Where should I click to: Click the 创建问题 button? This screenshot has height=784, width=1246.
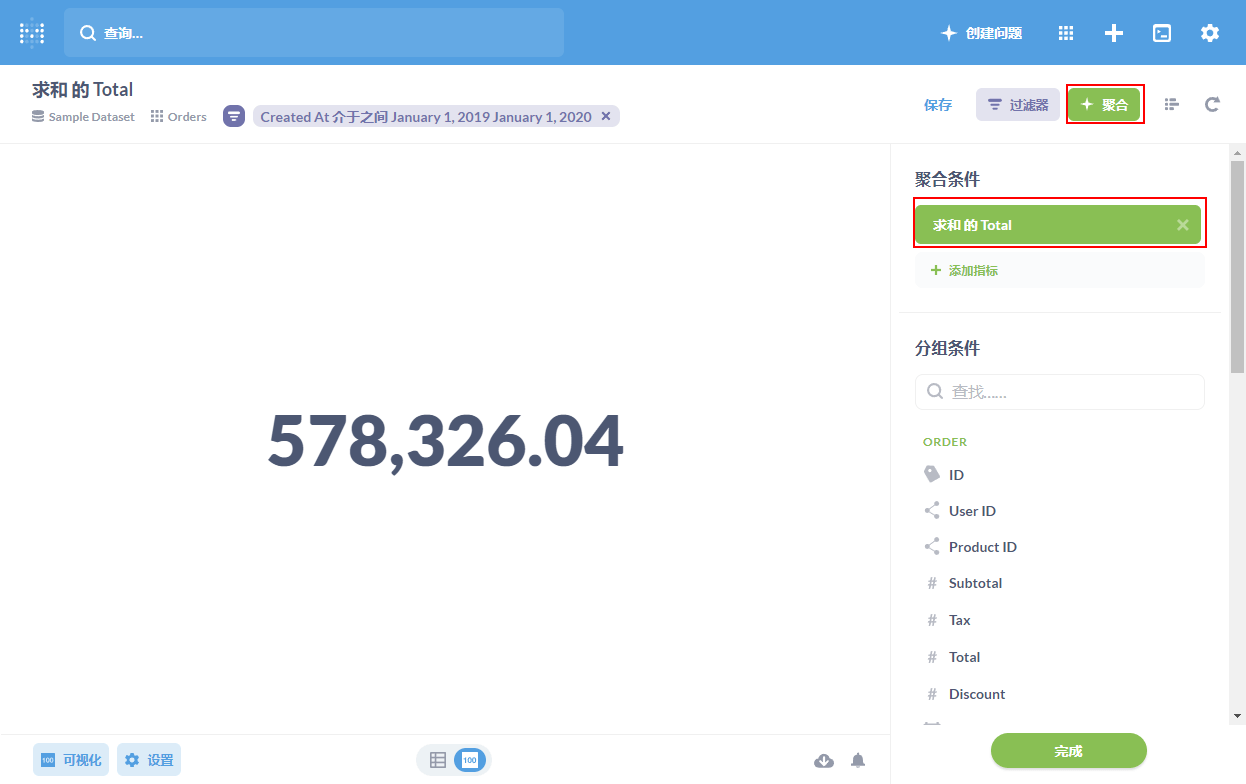click(982, 33)
